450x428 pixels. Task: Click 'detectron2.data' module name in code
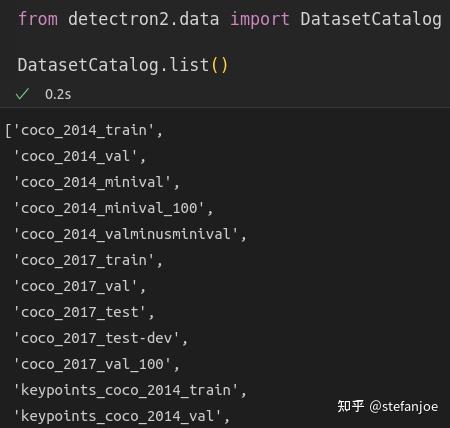coord(144,19)
